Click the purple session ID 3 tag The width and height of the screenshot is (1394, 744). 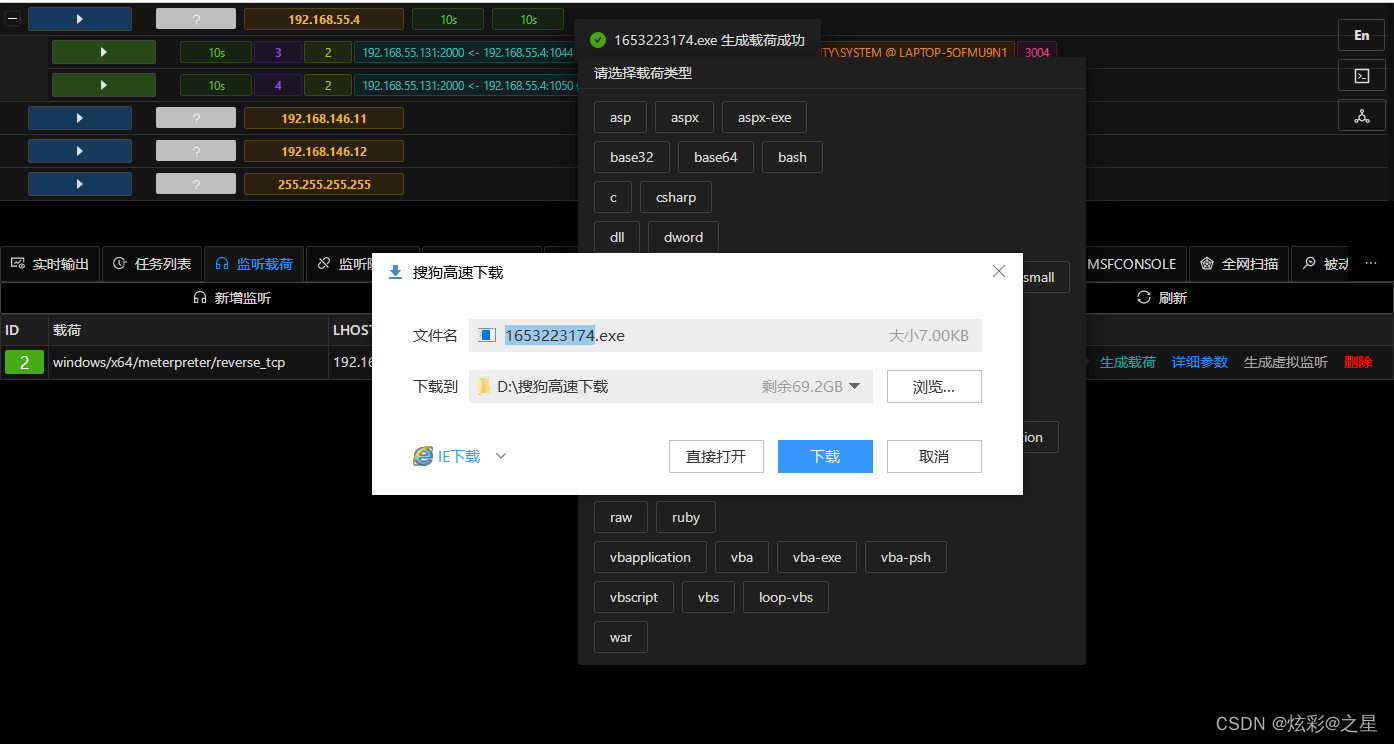click(278, 52)
